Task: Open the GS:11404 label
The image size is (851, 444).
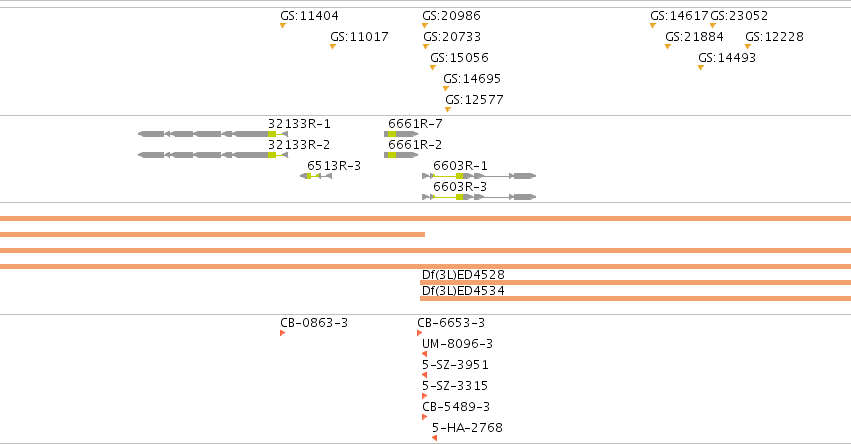Action: pyautogui.click(x=309, y=16)
